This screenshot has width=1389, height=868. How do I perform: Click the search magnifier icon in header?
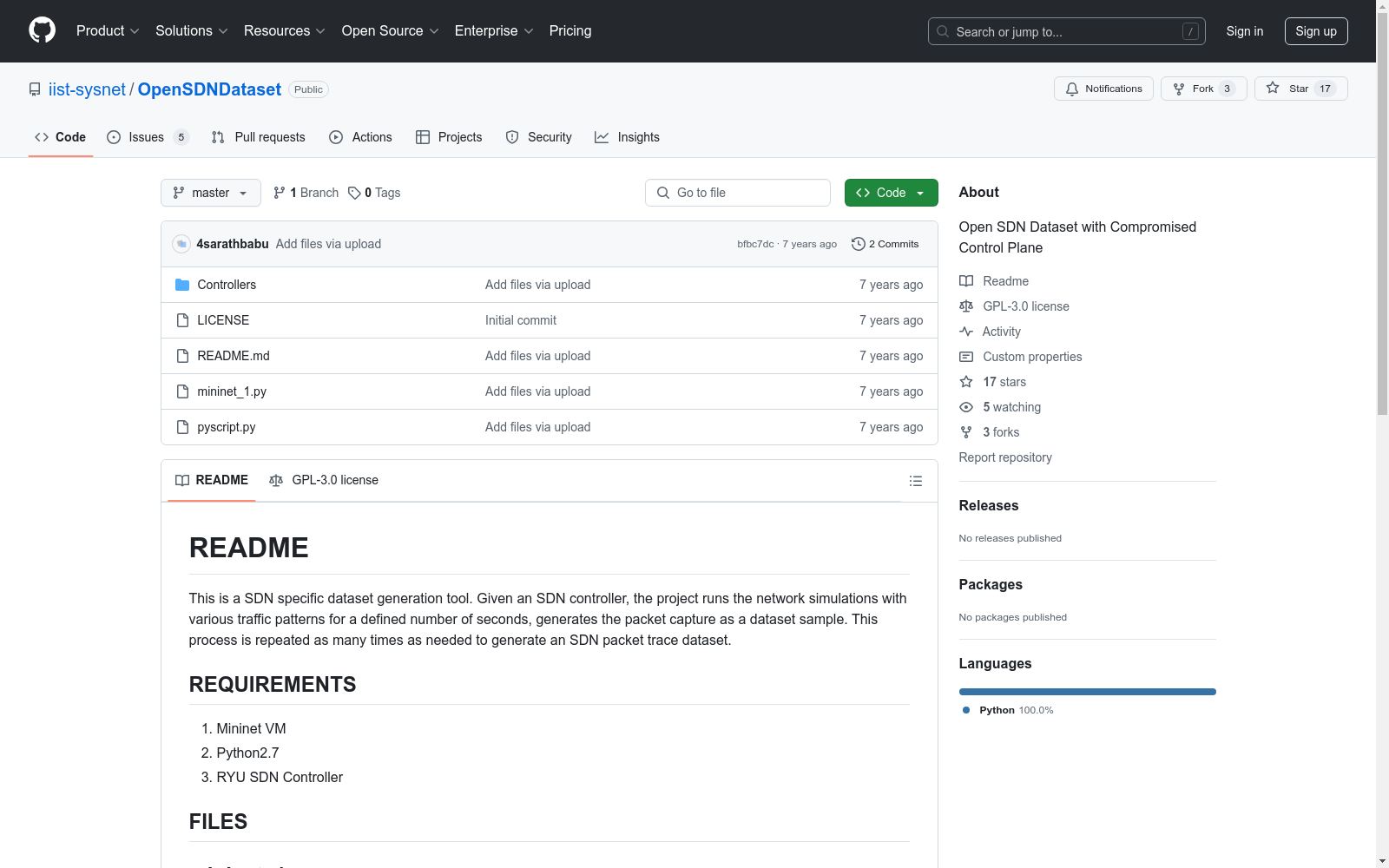943,31
